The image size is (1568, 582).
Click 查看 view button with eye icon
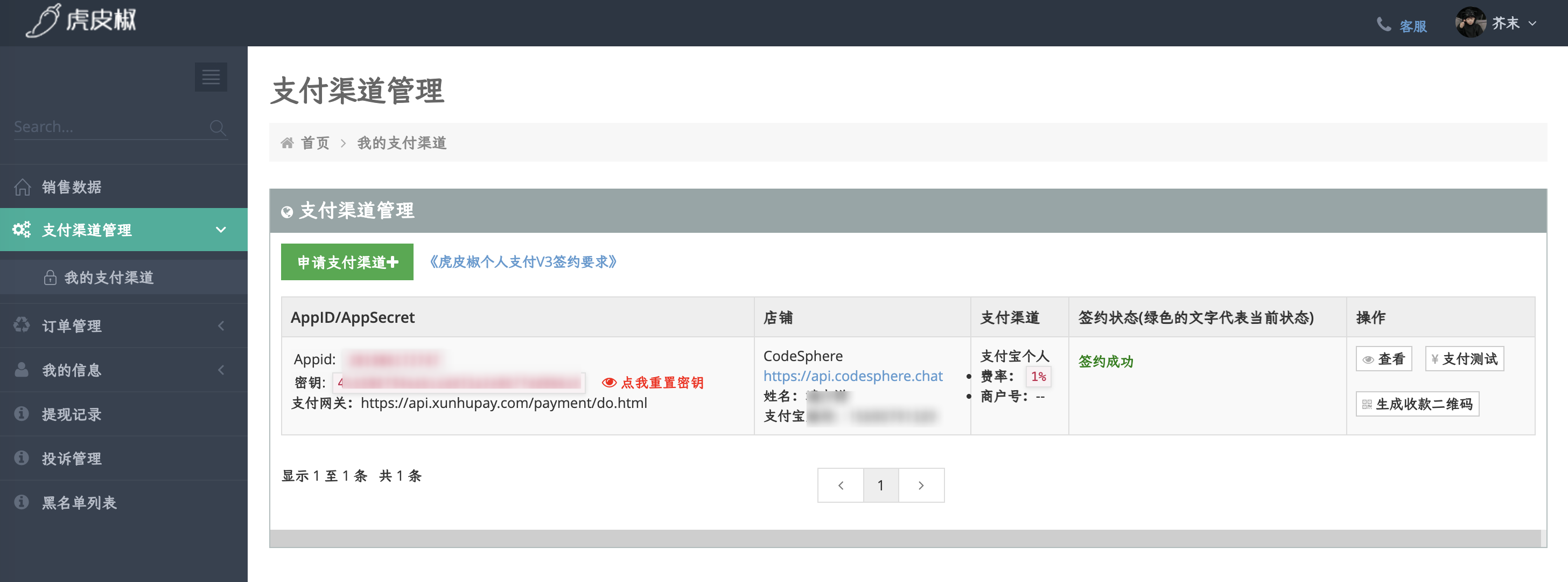tap(1383, 359)
